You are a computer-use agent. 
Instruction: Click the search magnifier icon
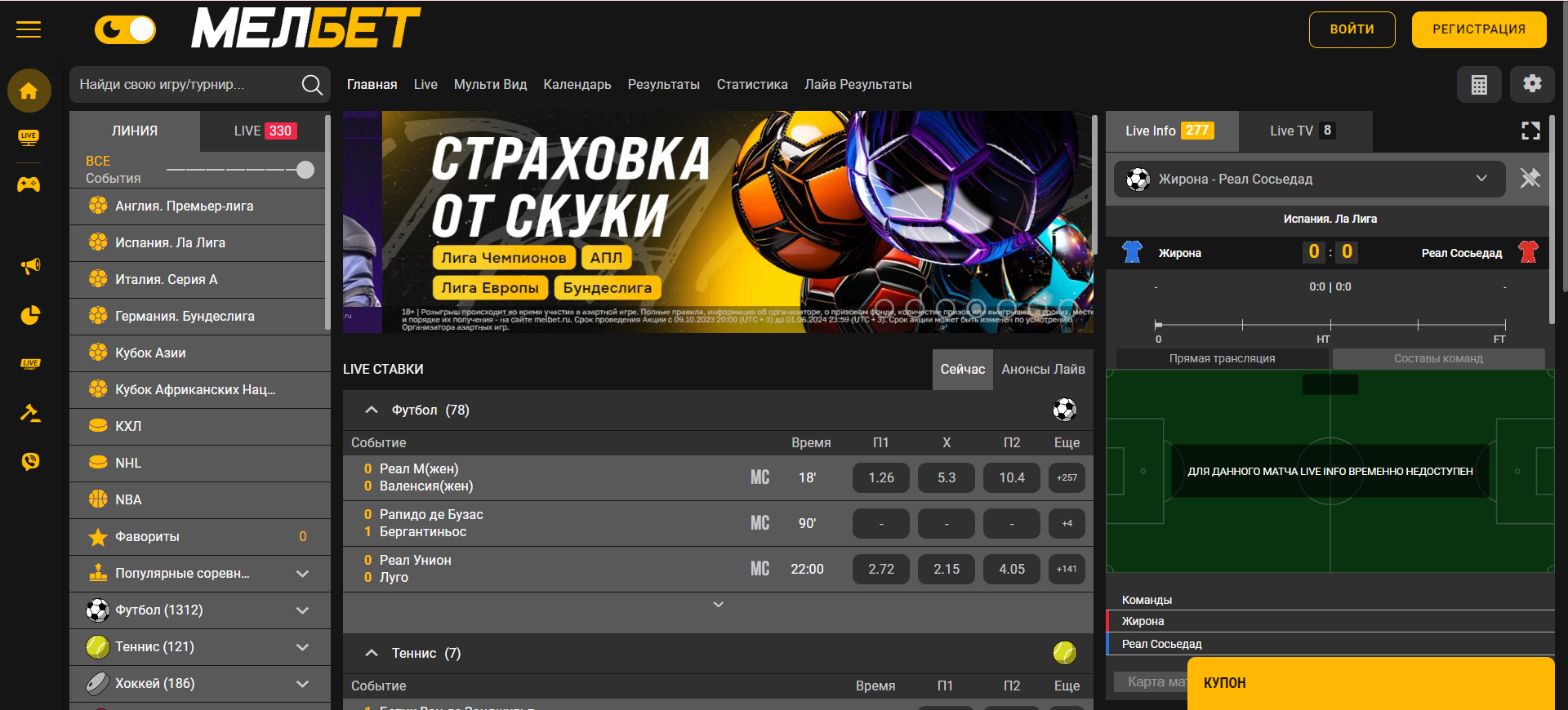(312, 85)
